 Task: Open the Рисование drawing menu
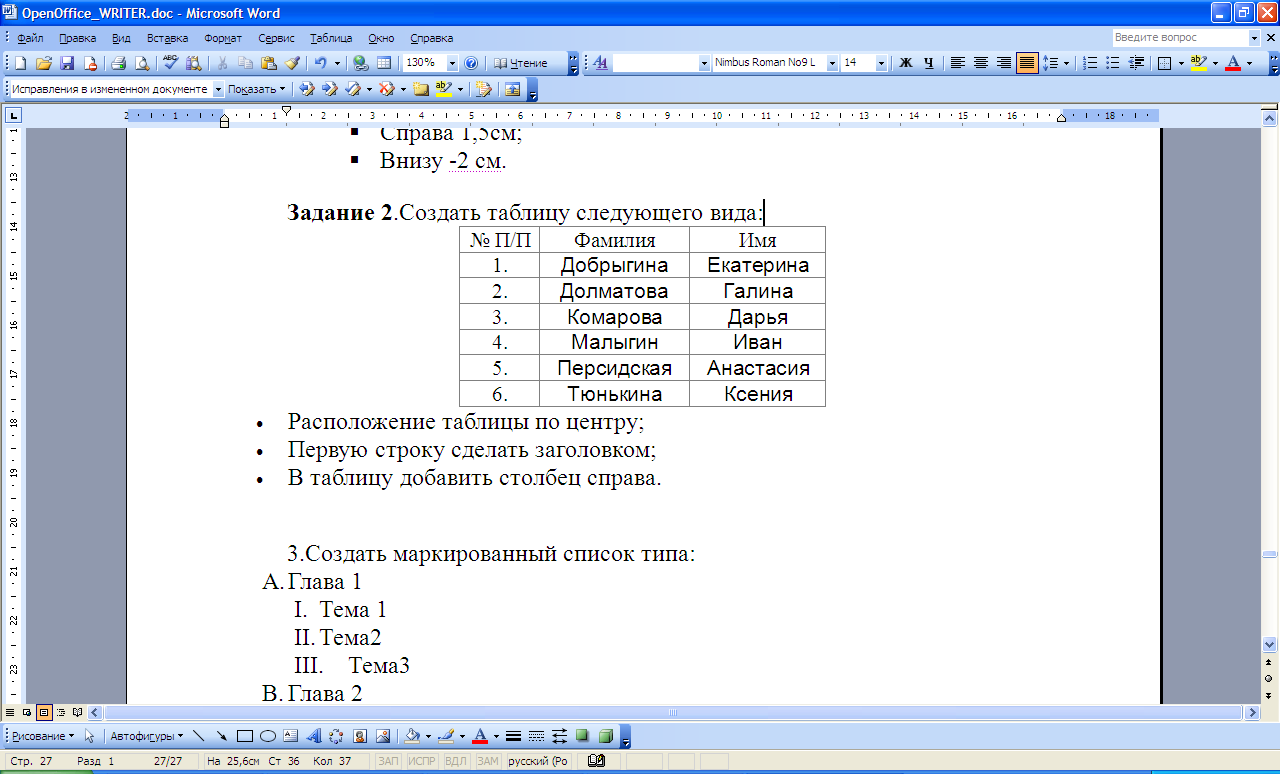point(42,736)
